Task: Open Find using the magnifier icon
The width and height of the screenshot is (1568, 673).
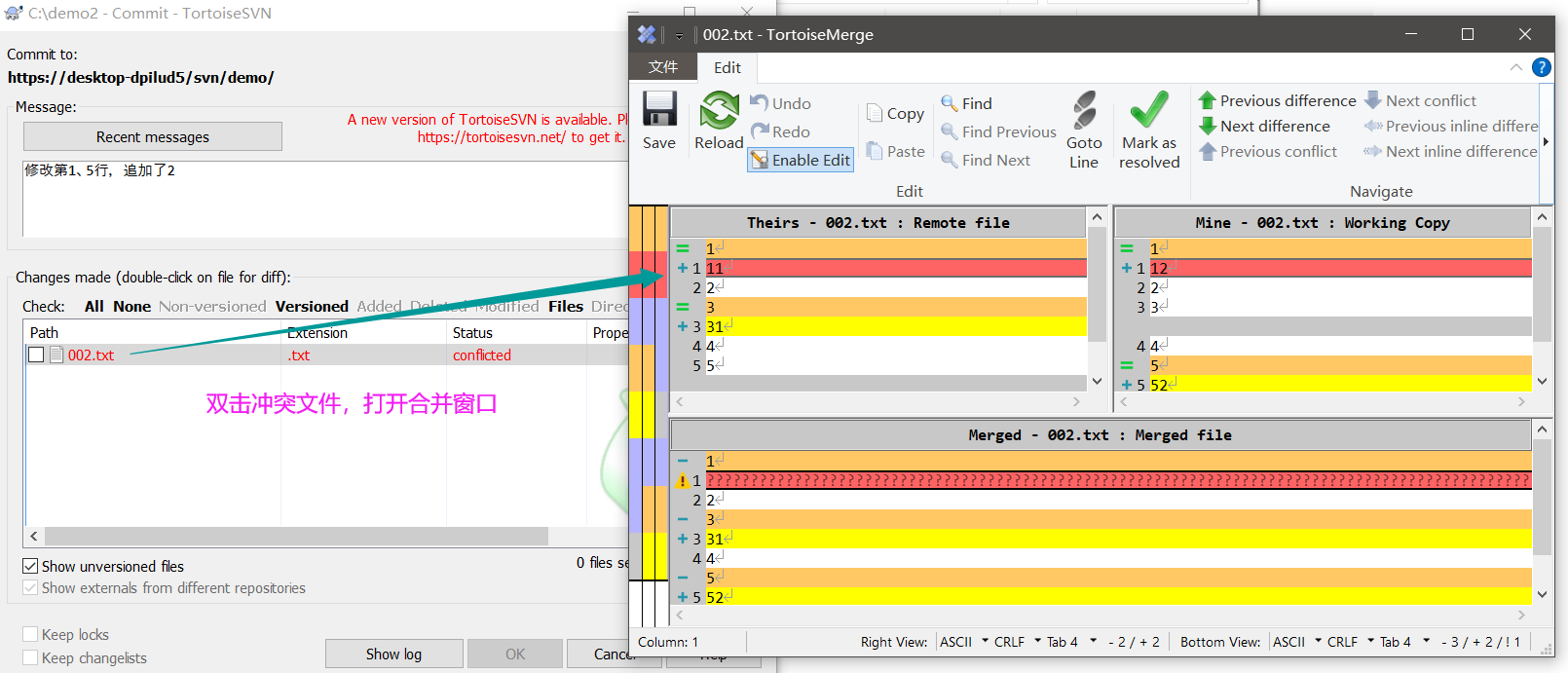Action: pos(949,102)
